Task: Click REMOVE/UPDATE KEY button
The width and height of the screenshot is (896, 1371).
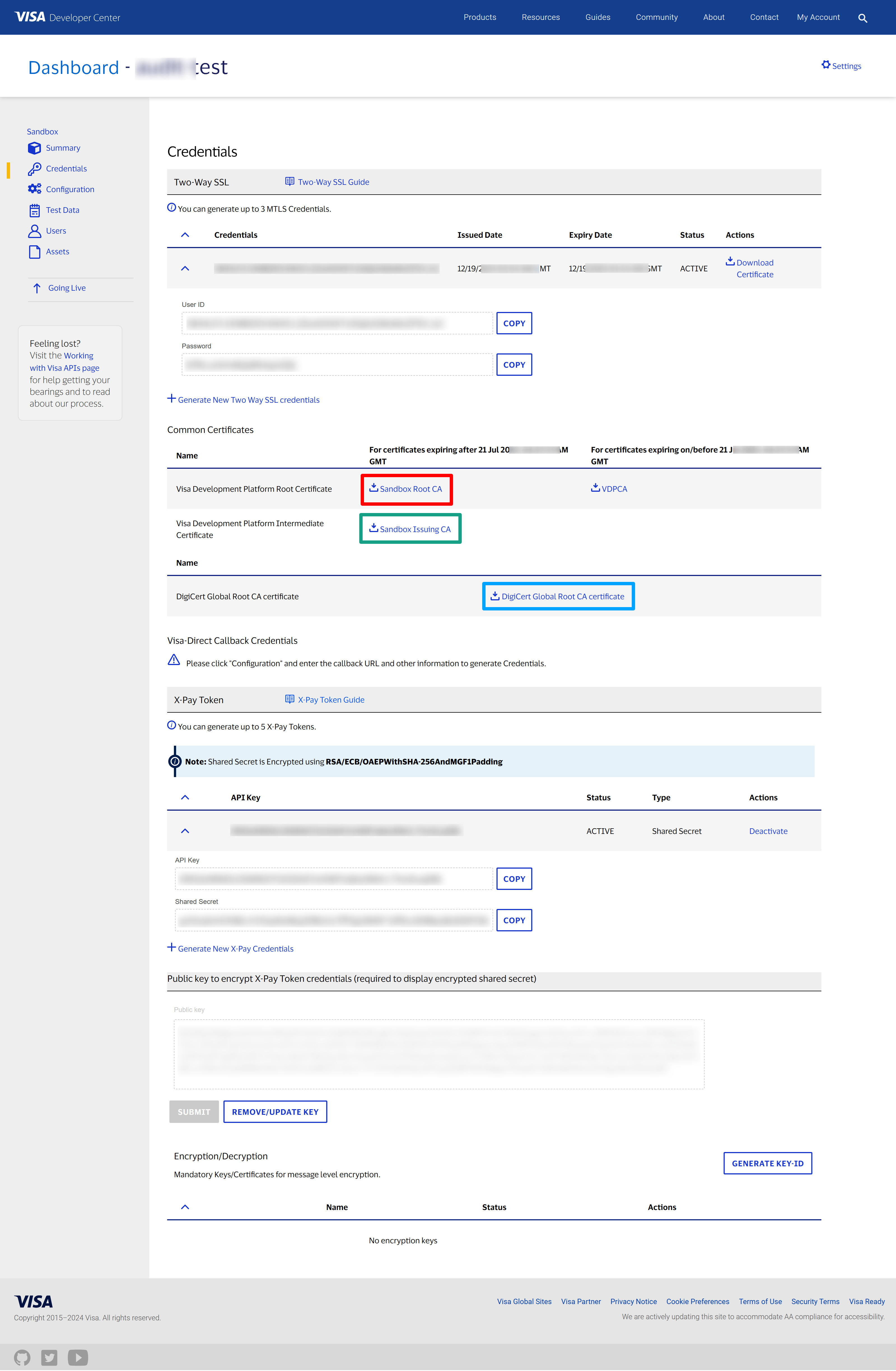Action: tap(275, 1112)
